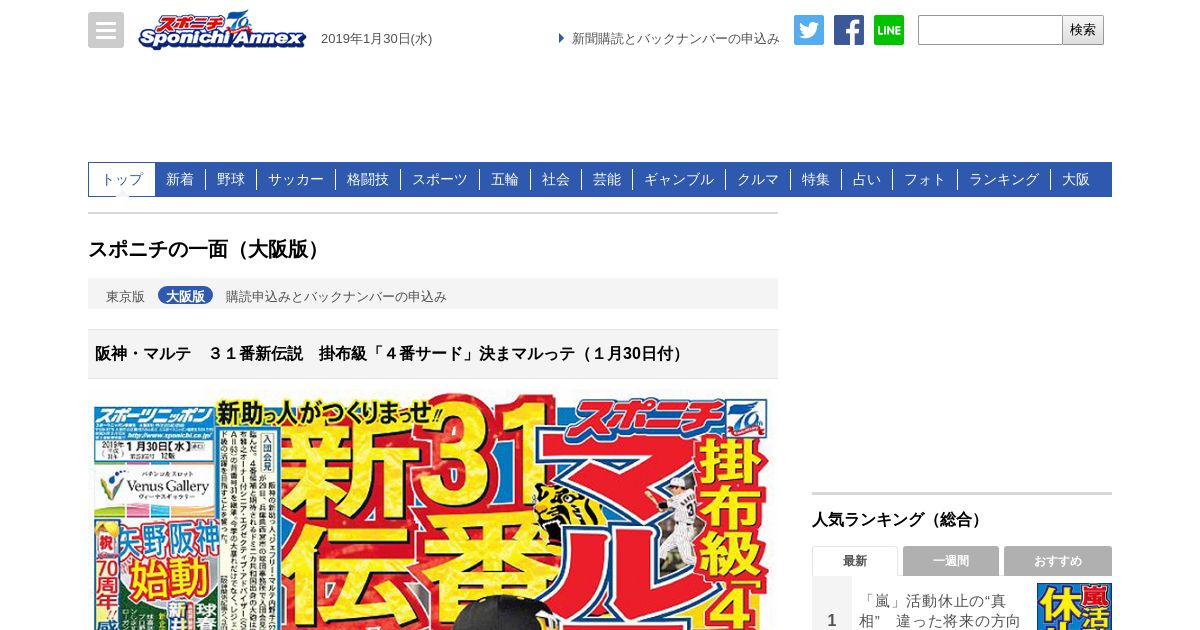This screenshot has width=1200, height=630.
Task: Open the スポーツ navigation item
Action: (440, 179)
